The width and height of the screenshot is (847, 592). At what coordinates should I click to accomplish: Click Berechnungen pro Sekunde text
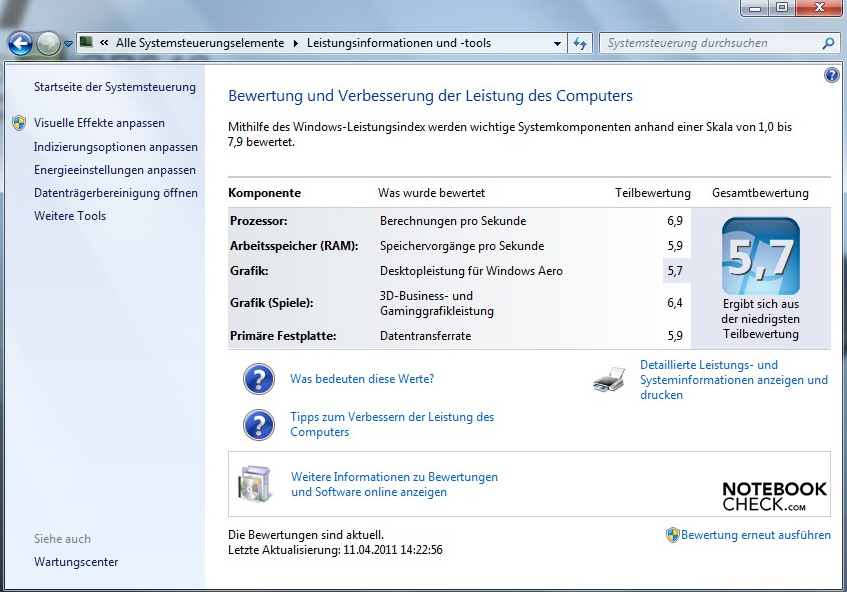click(453, 221)
